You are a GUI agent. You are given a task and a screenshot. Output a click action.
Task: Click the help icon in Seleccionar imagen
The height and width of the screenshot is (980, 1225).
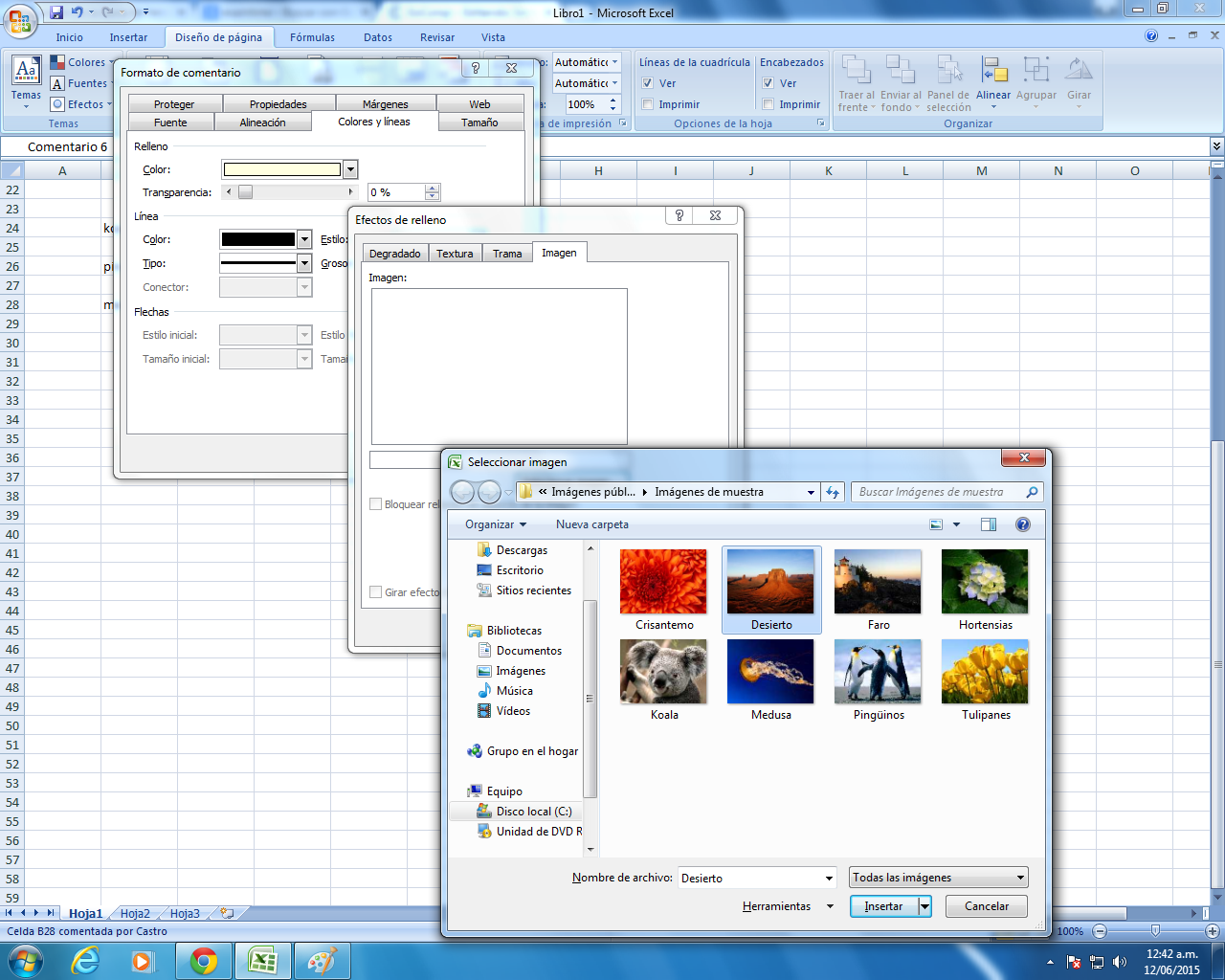(1023, 524)
